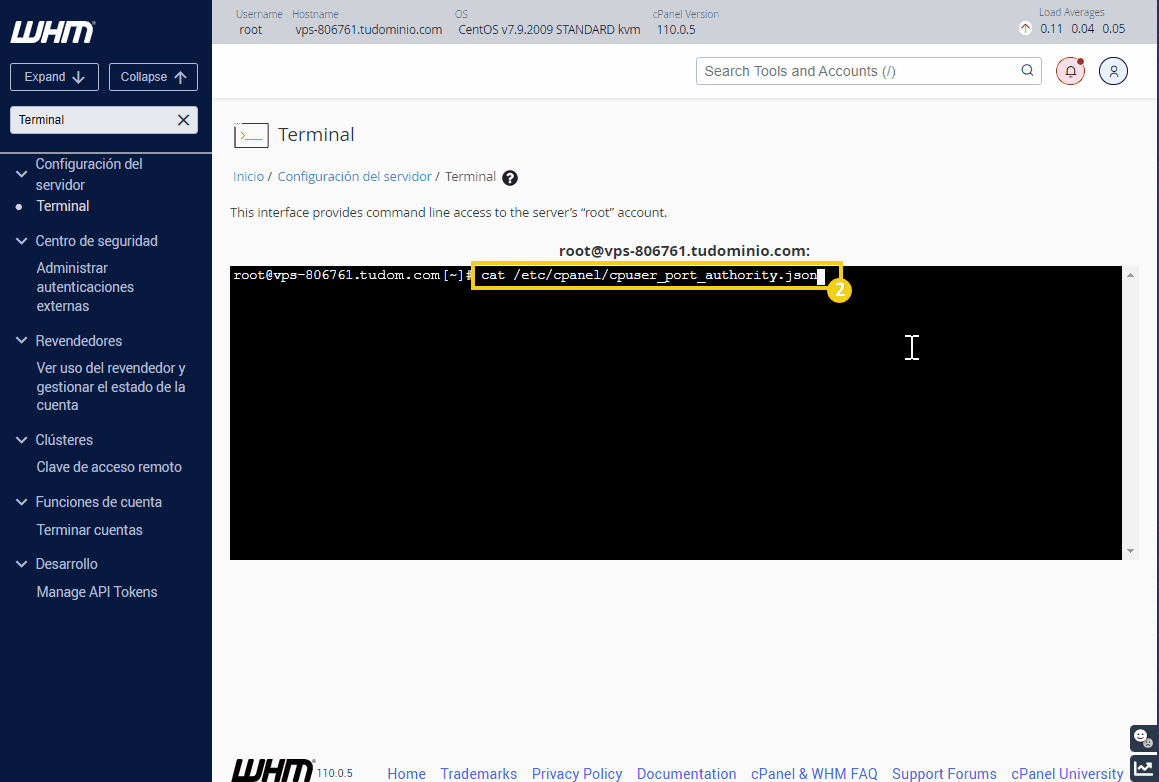
Task: Expand all sidebar menu sections
Action: pos(54,77)
